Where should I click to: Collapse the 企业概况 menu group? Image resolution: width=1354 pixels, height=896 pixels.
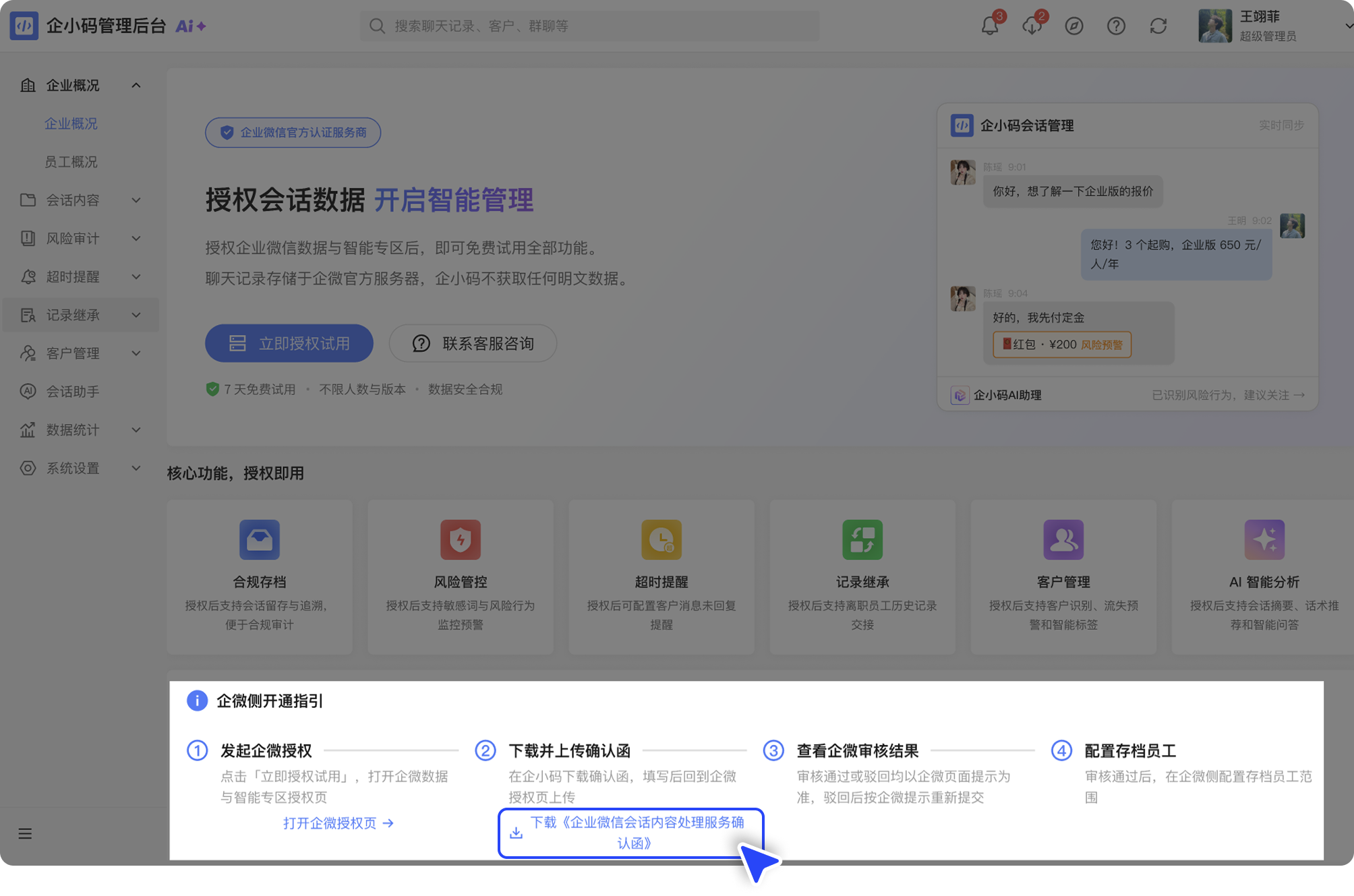pyautogui.click(x=136, y=86)
